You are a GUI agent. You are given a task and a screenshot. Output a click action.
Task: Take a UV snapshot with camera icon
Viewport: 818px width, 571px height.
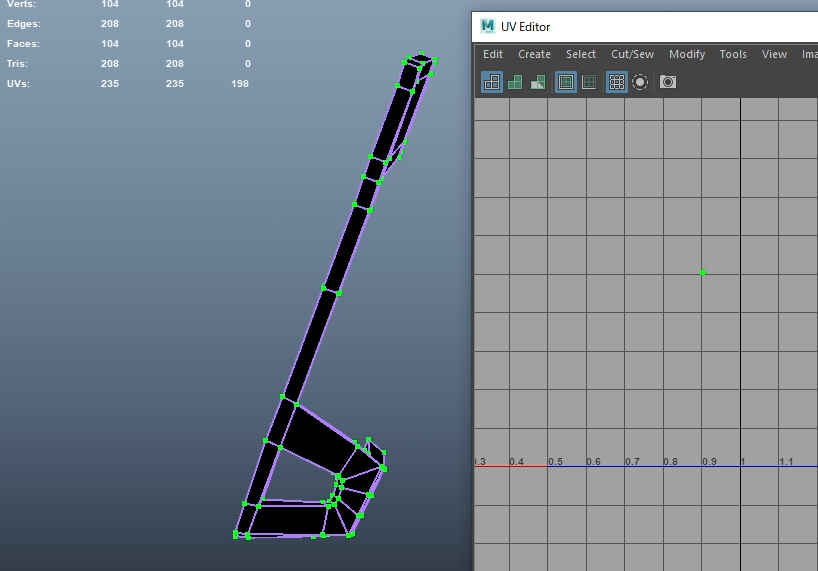pyautogui.click(x=668, y=82)
